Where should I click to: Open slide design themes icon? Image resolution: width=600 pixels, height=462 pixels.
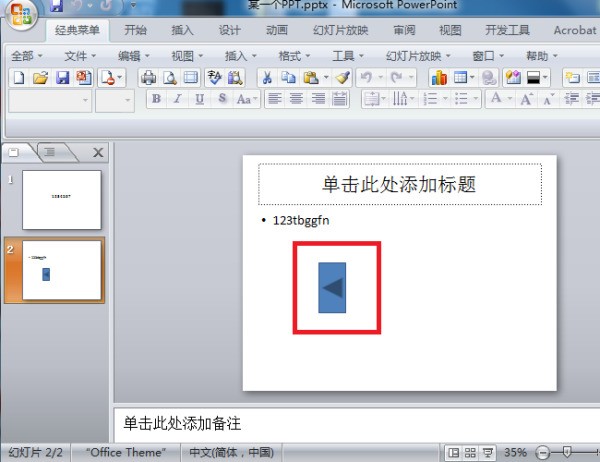(x=513, y=78)
